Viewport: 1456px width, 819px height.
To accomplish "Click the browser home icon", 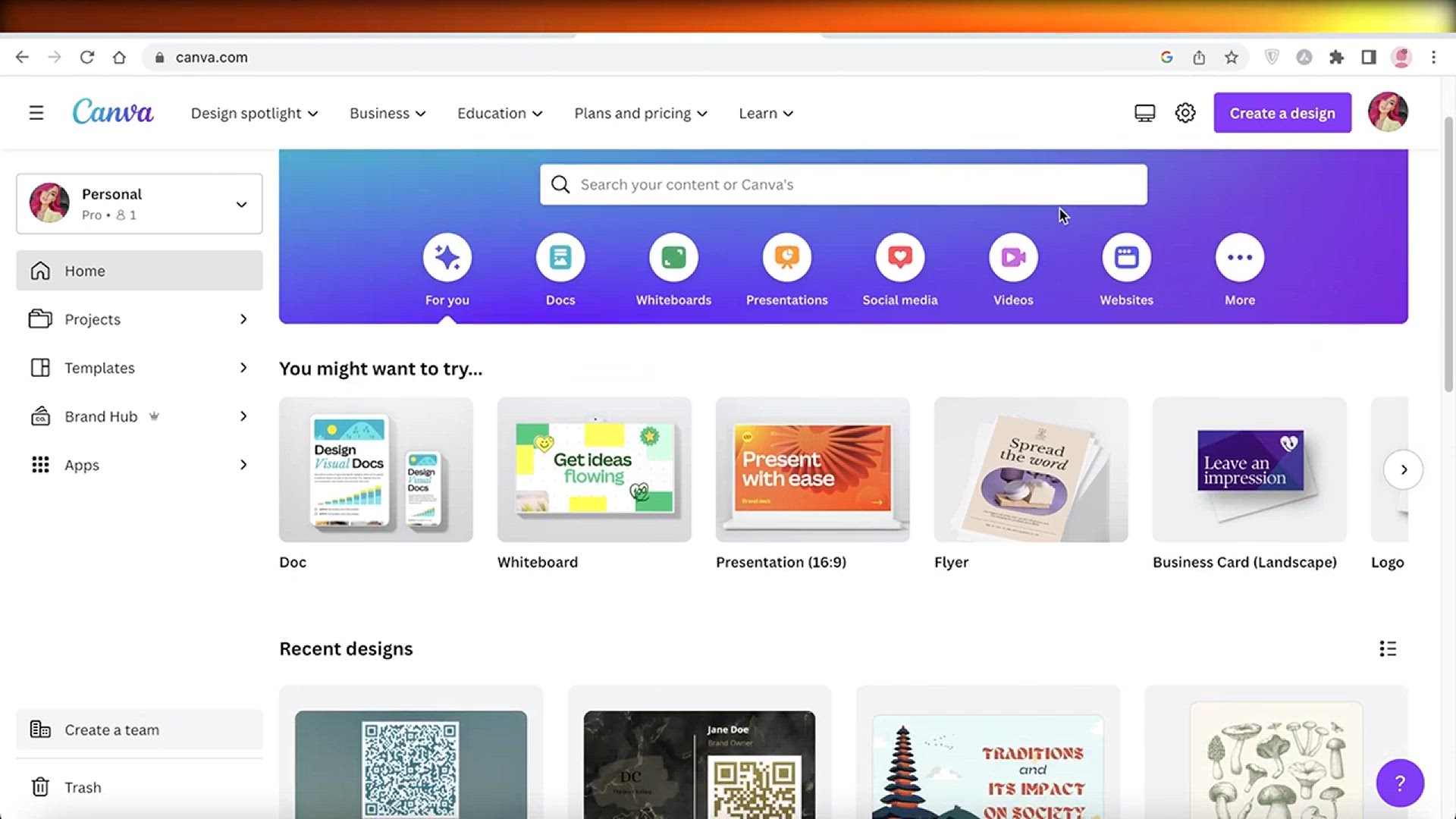I will [119, 57].
